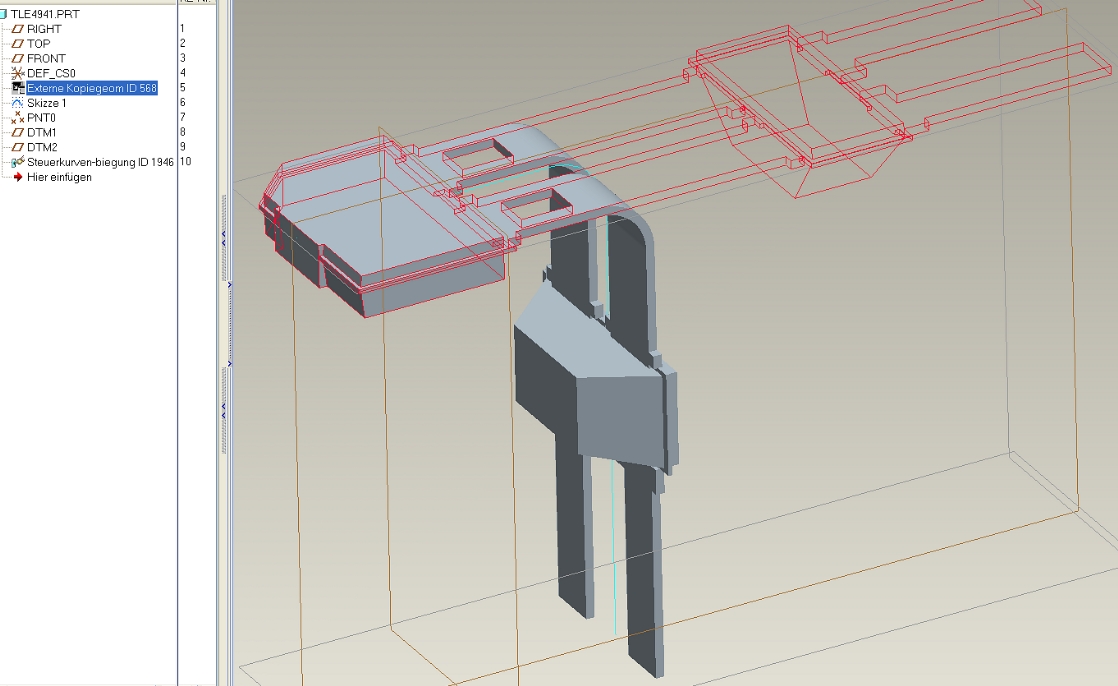
Task: Select FRONT in the model tree
Action: [46, 58]
